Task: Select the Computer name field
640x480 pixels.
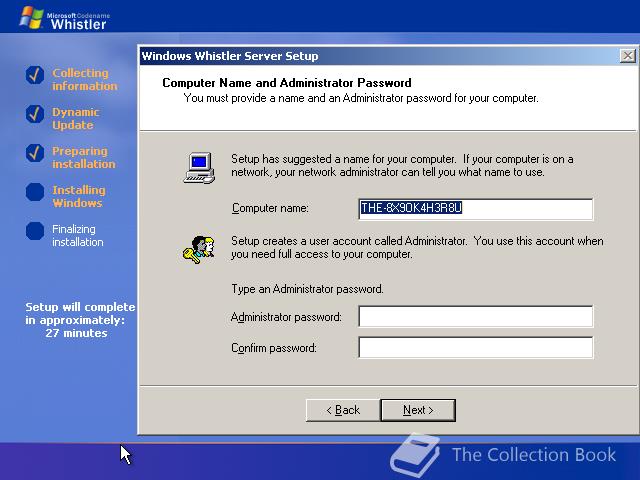Action: click(476, 209)
